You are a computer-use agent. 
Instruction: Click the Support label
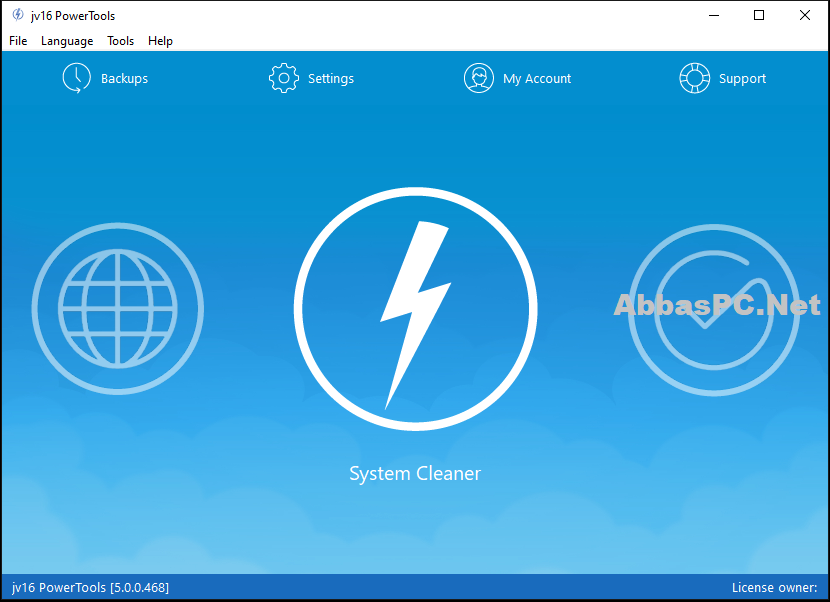pyautogui.click(x=742, y=78)
